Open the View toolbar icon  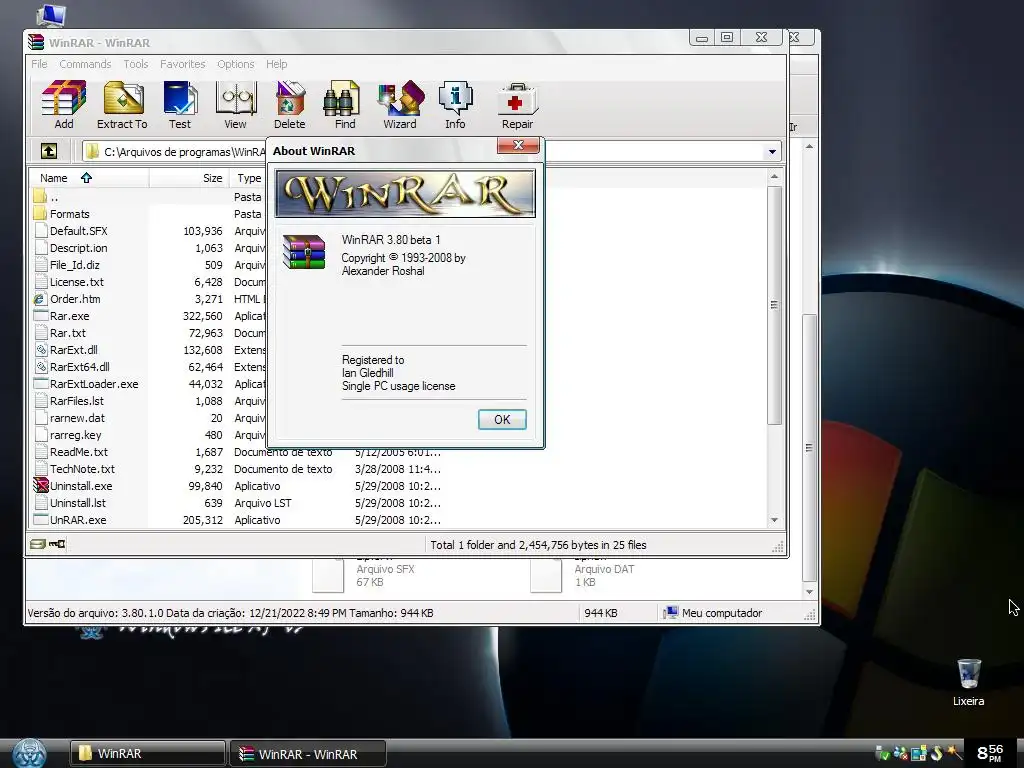click(x=236, y=104)
